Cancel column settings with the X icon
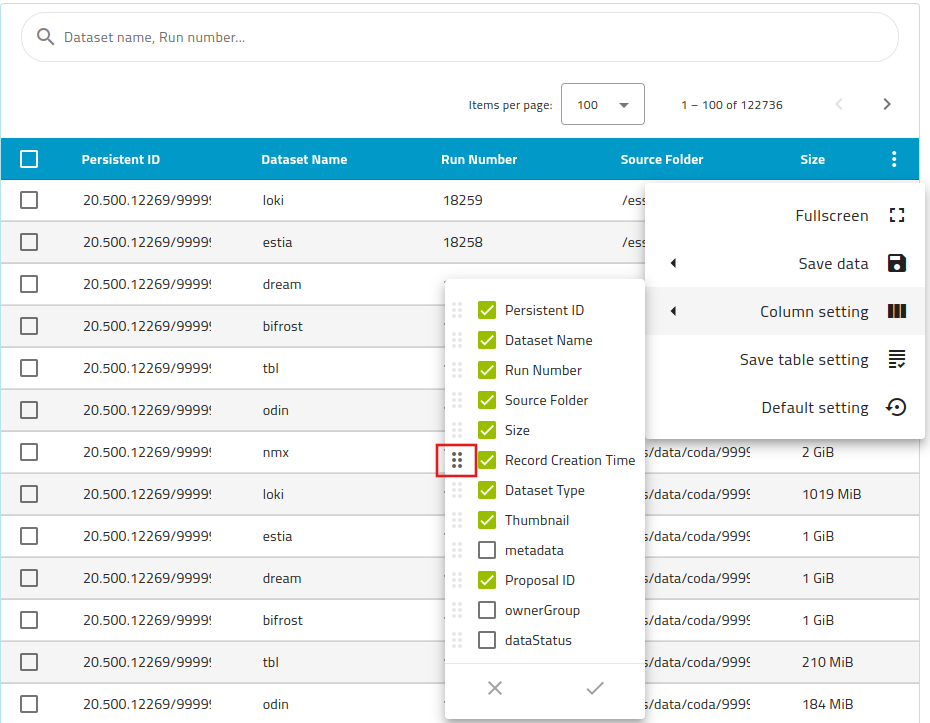This screenshot has width=930, height=723. tap(495, 688)
